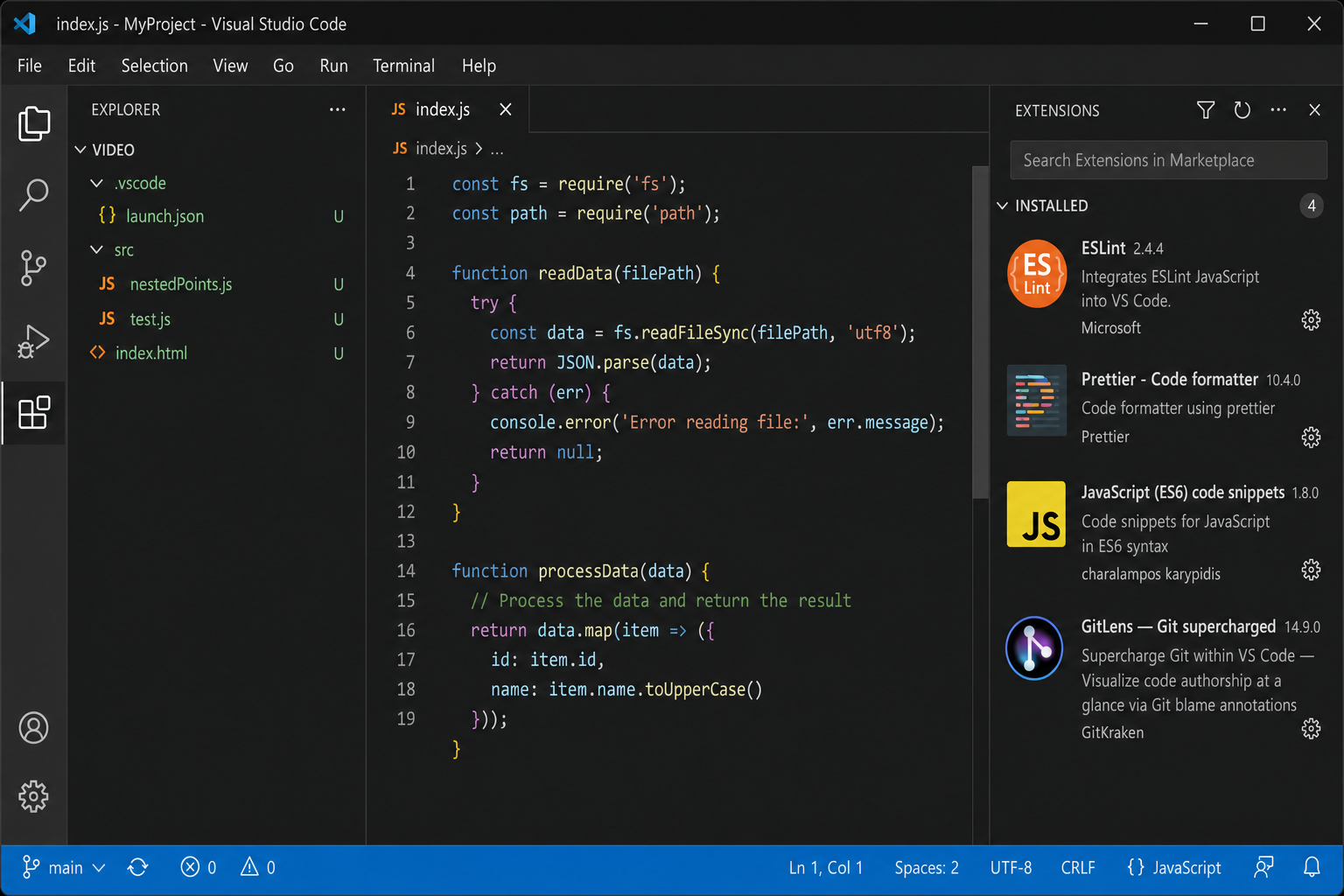
Task: Open the Terminal menu
Action: click(403, 66)
